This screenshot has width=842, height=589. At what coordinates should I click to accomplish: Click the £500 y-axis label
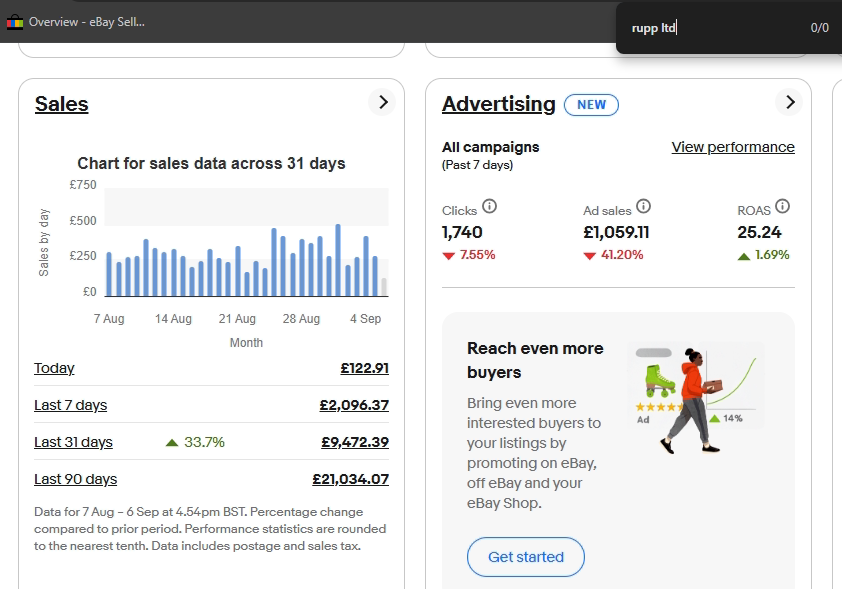[83, 221]
